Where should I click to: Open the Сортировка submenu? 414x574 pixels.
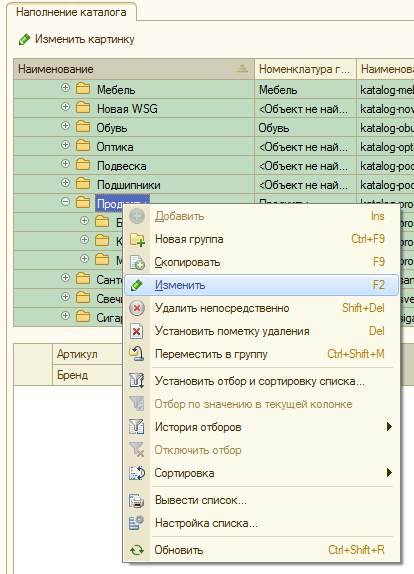tap(261, 473)
